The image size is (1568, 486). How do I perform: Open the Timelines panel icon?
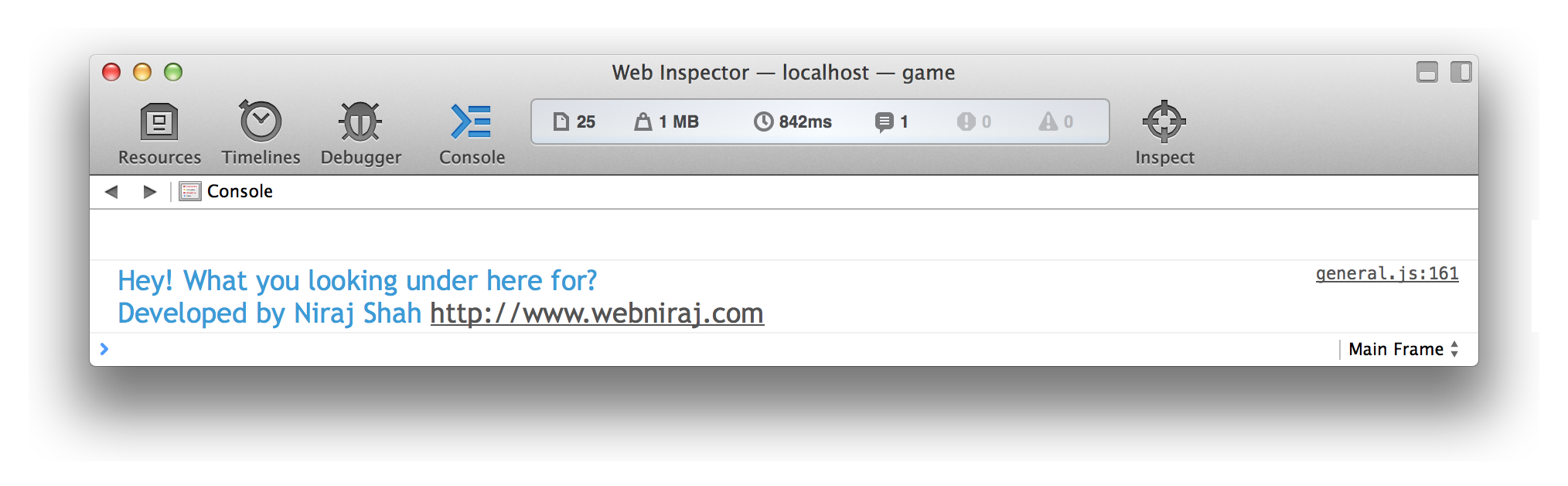(260, 121)
